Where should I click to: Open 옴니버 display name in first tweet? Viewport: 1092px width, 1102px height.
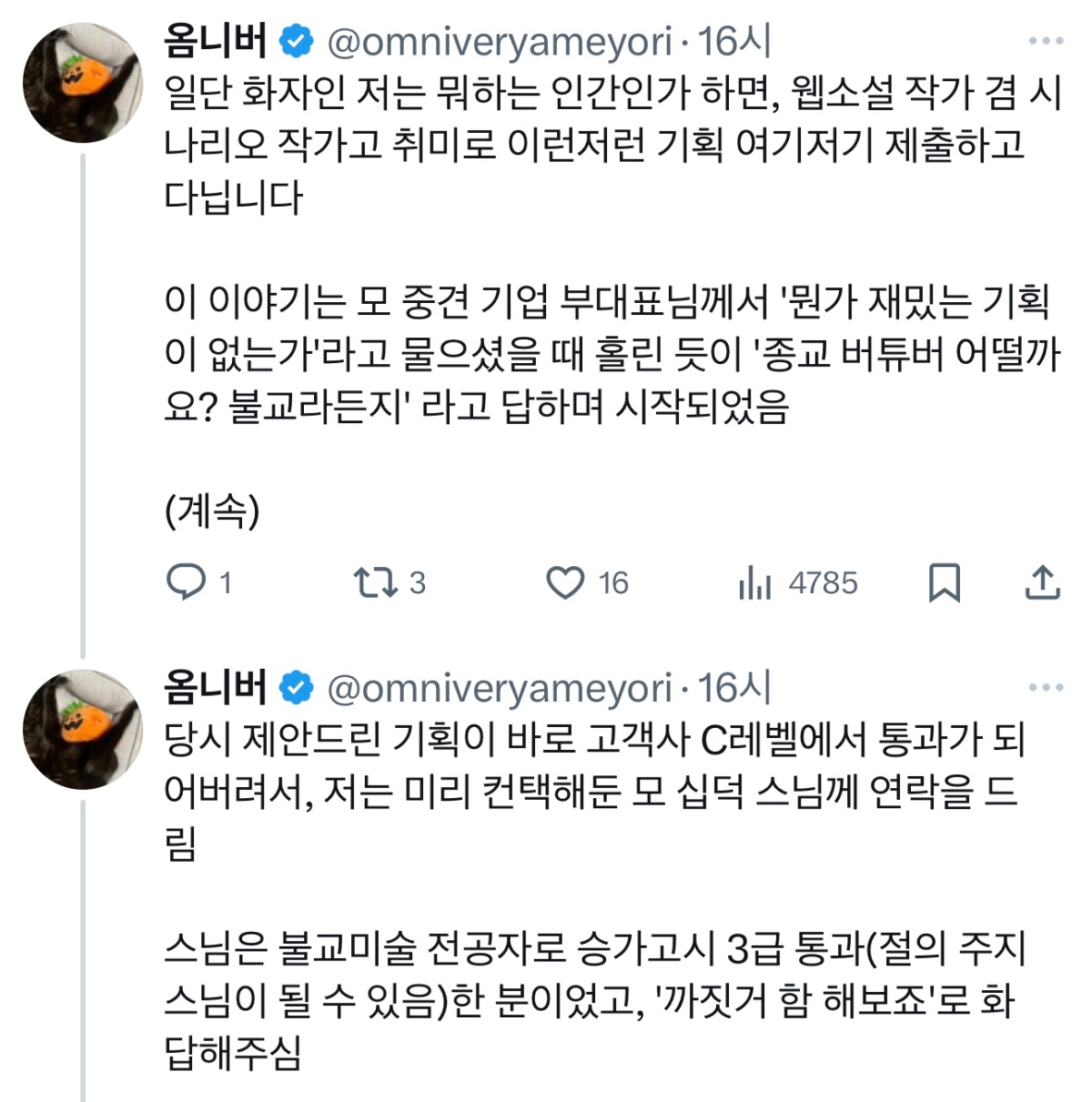click(216, 42)
